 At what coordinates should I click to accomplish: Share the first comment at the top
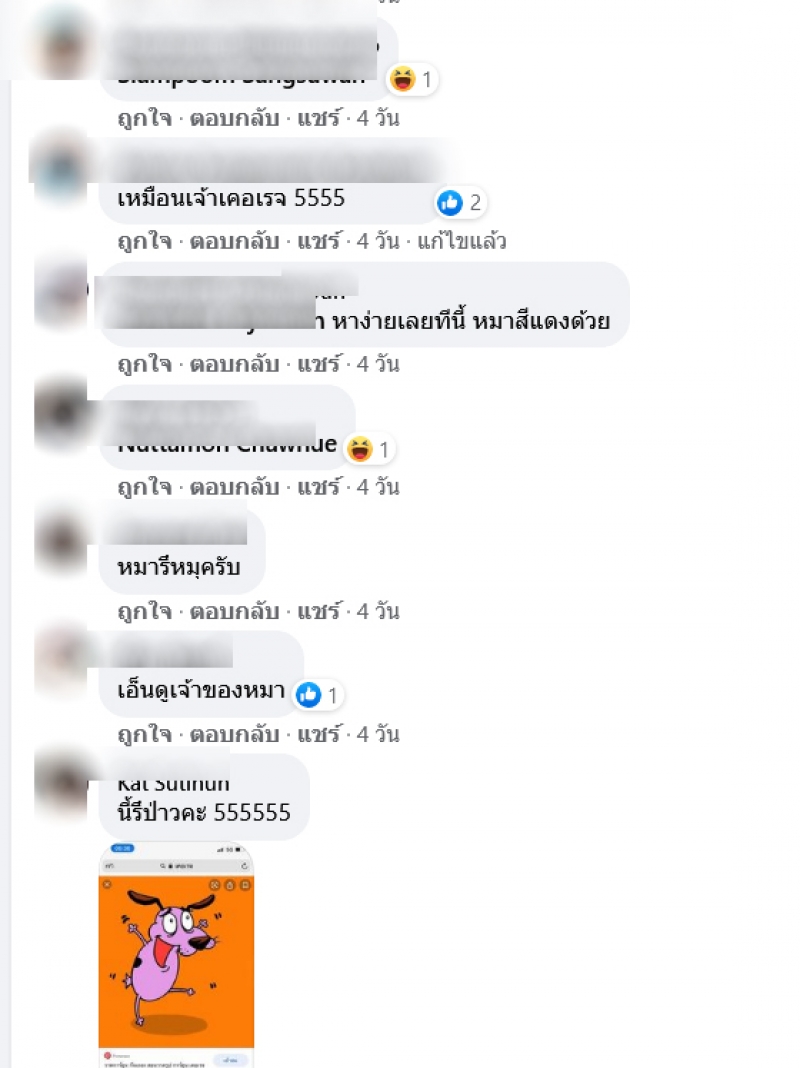(318, 118)
